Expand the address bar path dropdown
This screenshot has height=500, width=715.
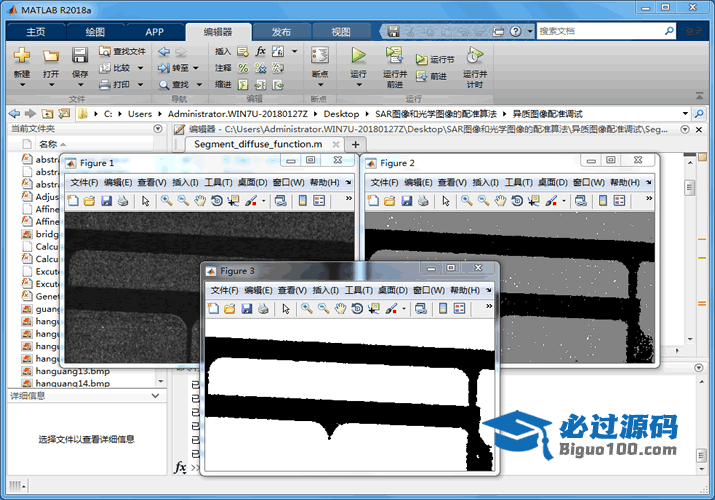point(685,113)
